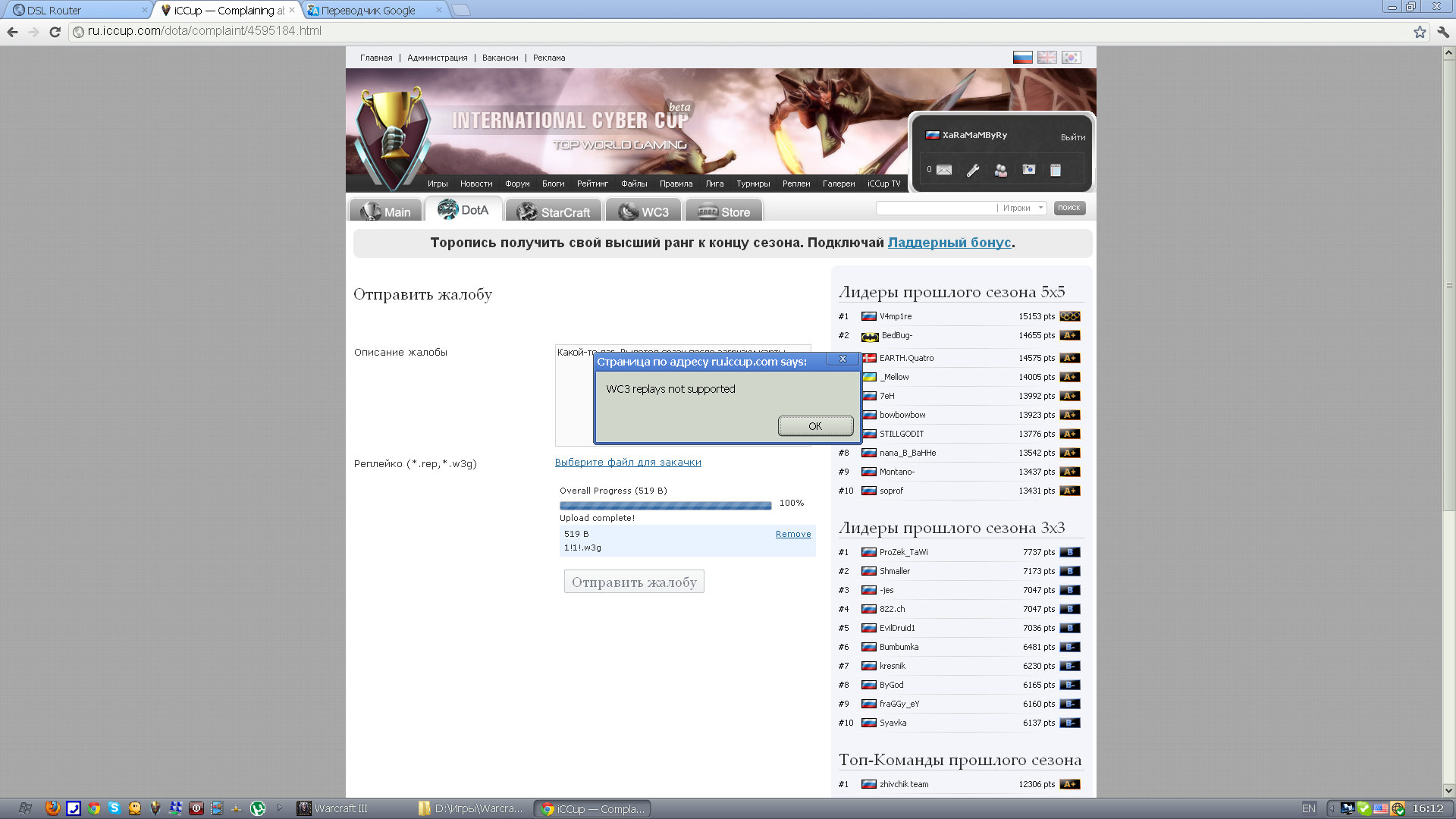Reload the page with refresh icon
1456x819 pixels.
pos(55,32)
